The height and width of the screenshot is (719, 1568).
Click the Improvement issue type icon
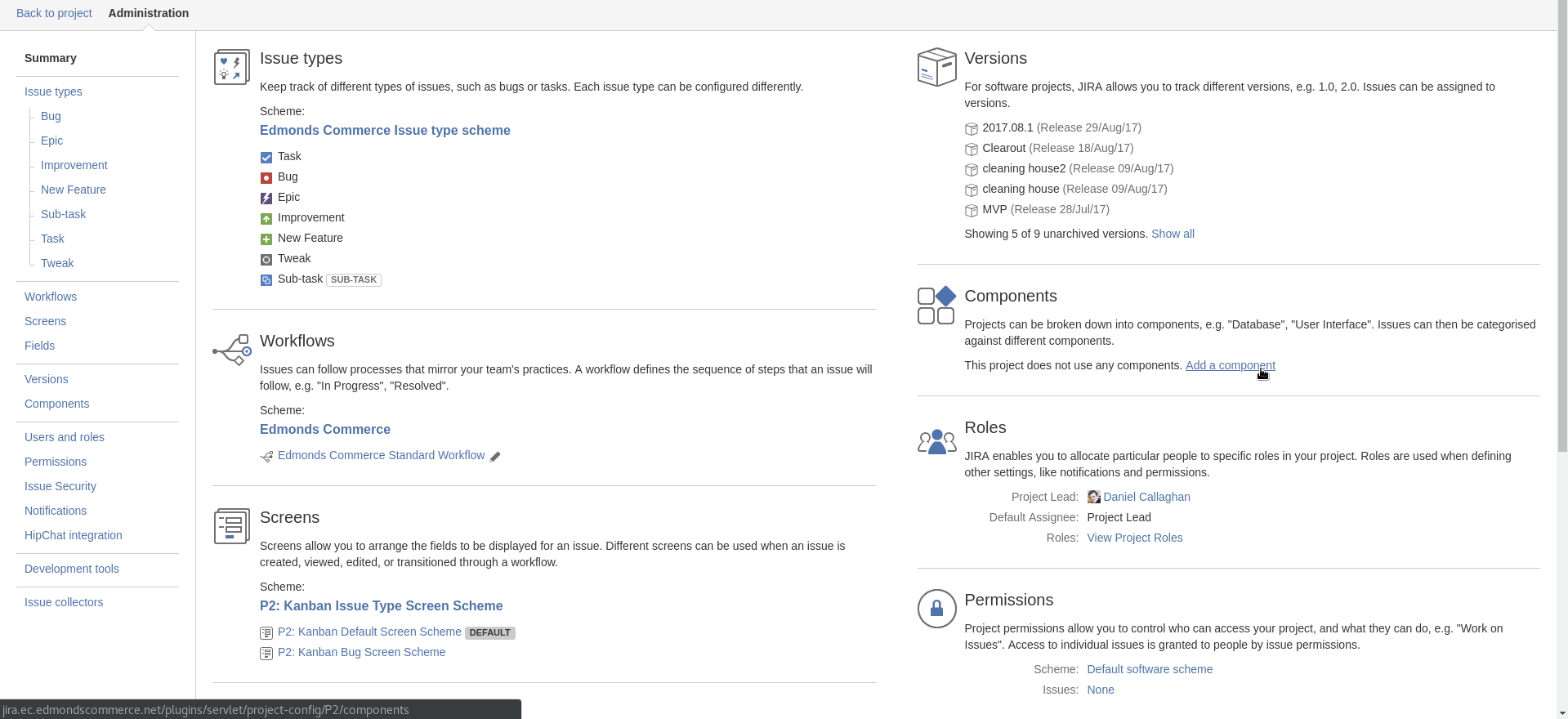pyautogui.click(x=266, y=219)
